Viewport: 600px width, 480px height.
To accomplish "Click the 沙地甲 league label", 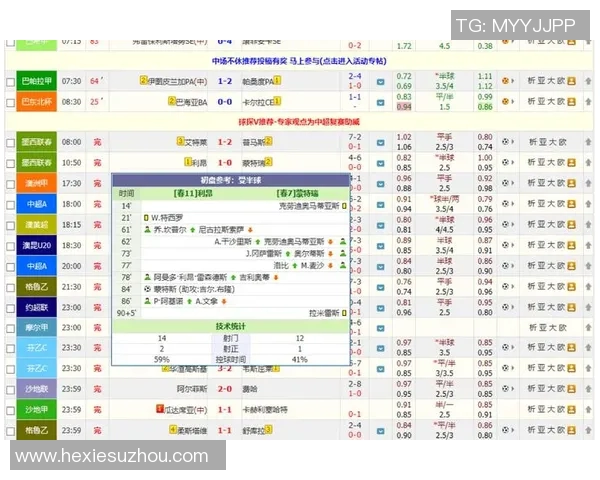I will [x=36, y=410].
